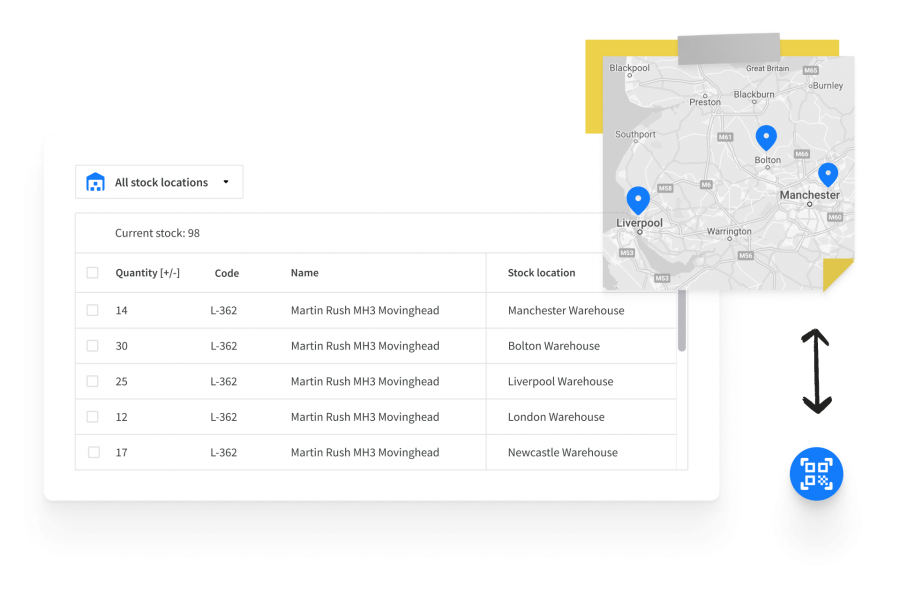
Task: Sort by the Quantity [+/-] column header
Action: (147, 273)
